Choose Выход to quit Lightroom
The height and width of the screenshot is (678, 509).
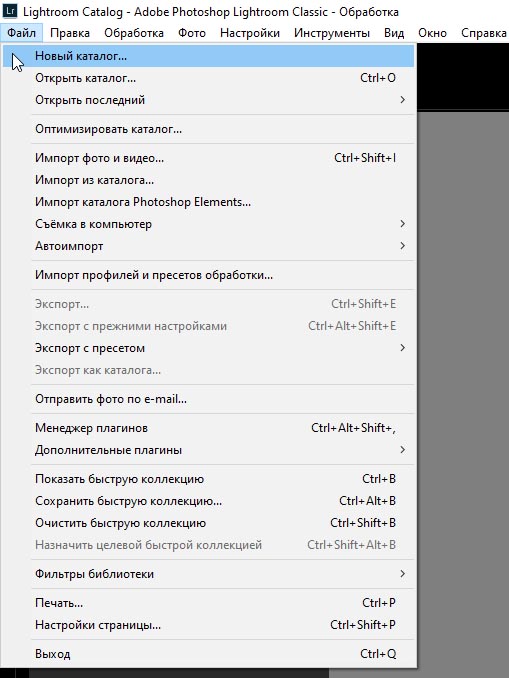[208, 654]
